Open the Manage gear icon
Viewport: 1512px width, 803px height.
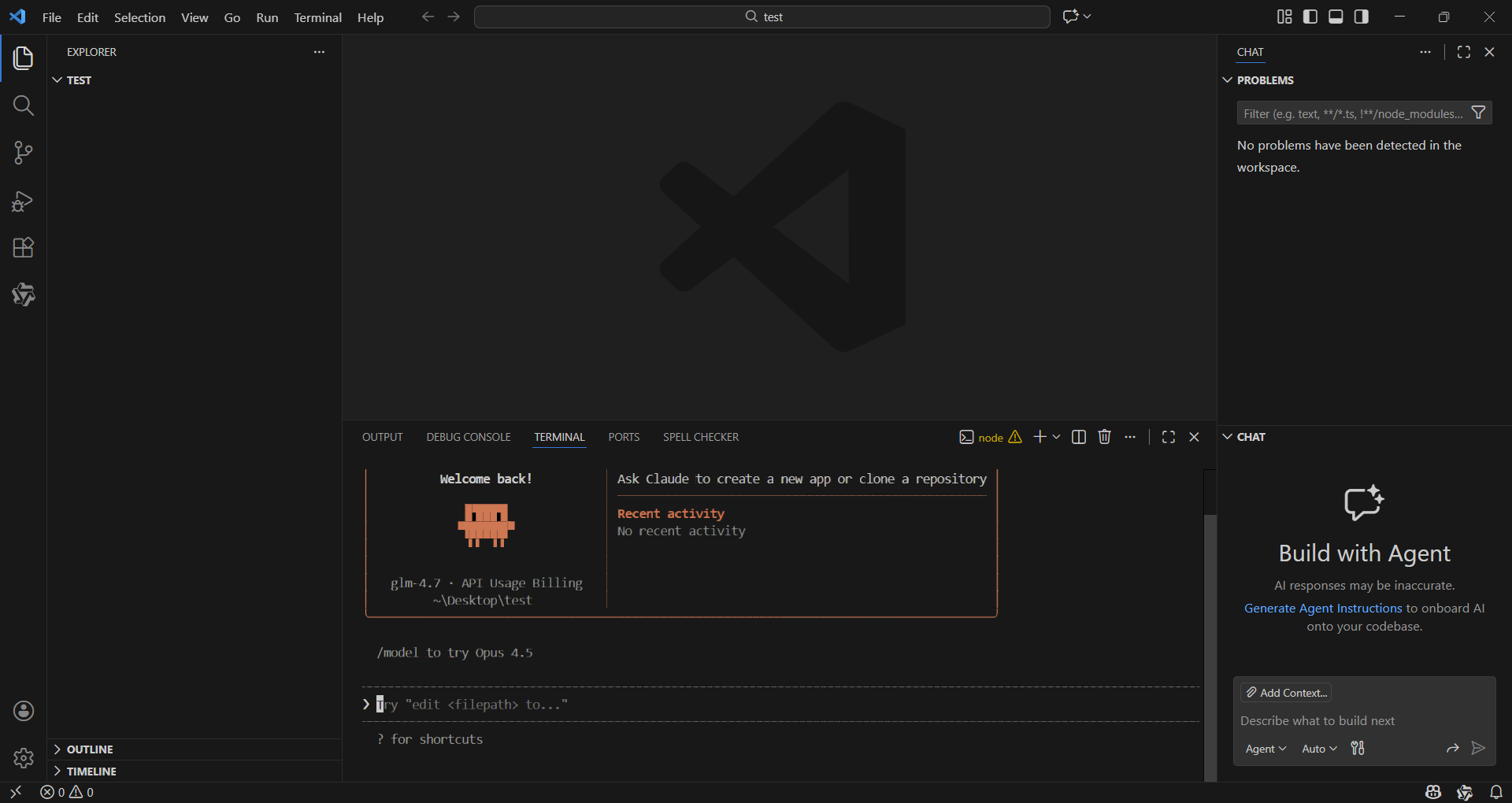(x=24, y=758)
